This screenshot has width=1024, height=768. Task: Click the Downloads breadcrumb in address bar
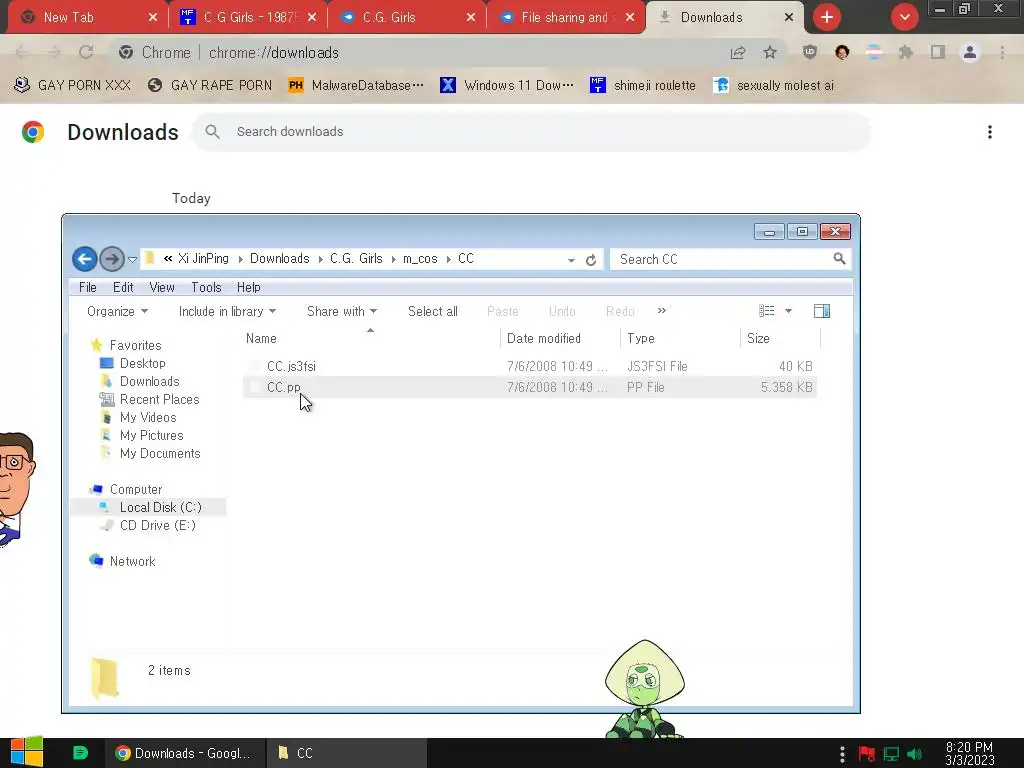tap(280, 259)
